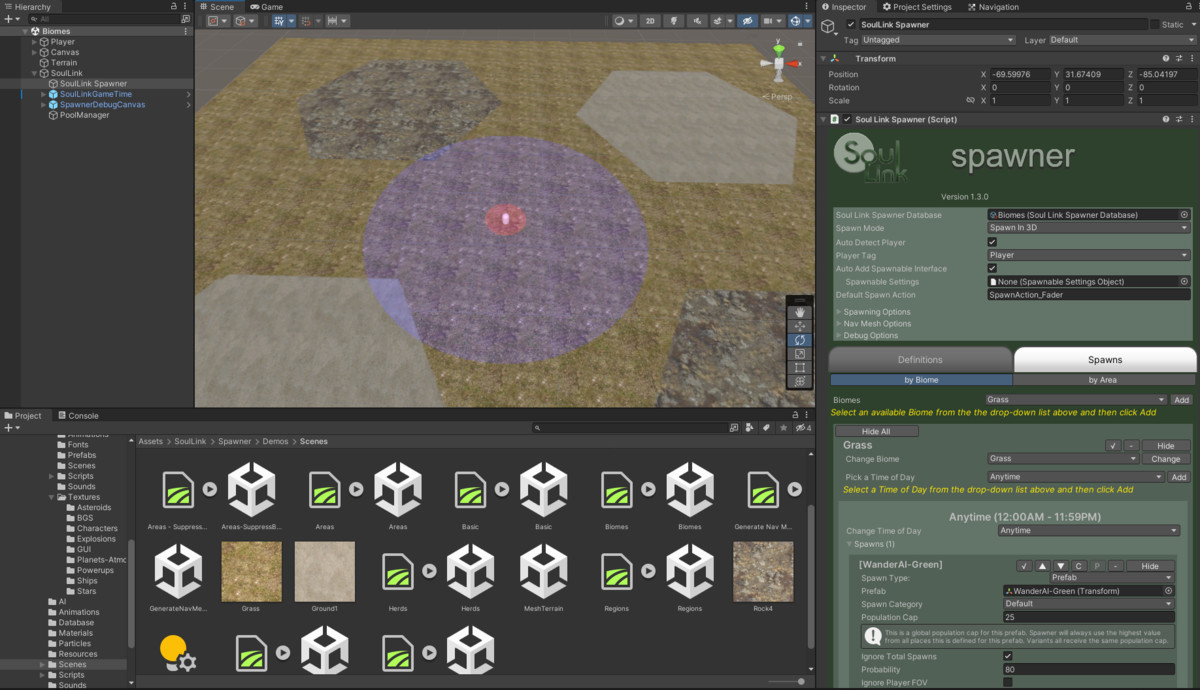Select the Rect tool in scene overlay
This screenshot has width=1200, height=690.
click(x=800, y=368)
